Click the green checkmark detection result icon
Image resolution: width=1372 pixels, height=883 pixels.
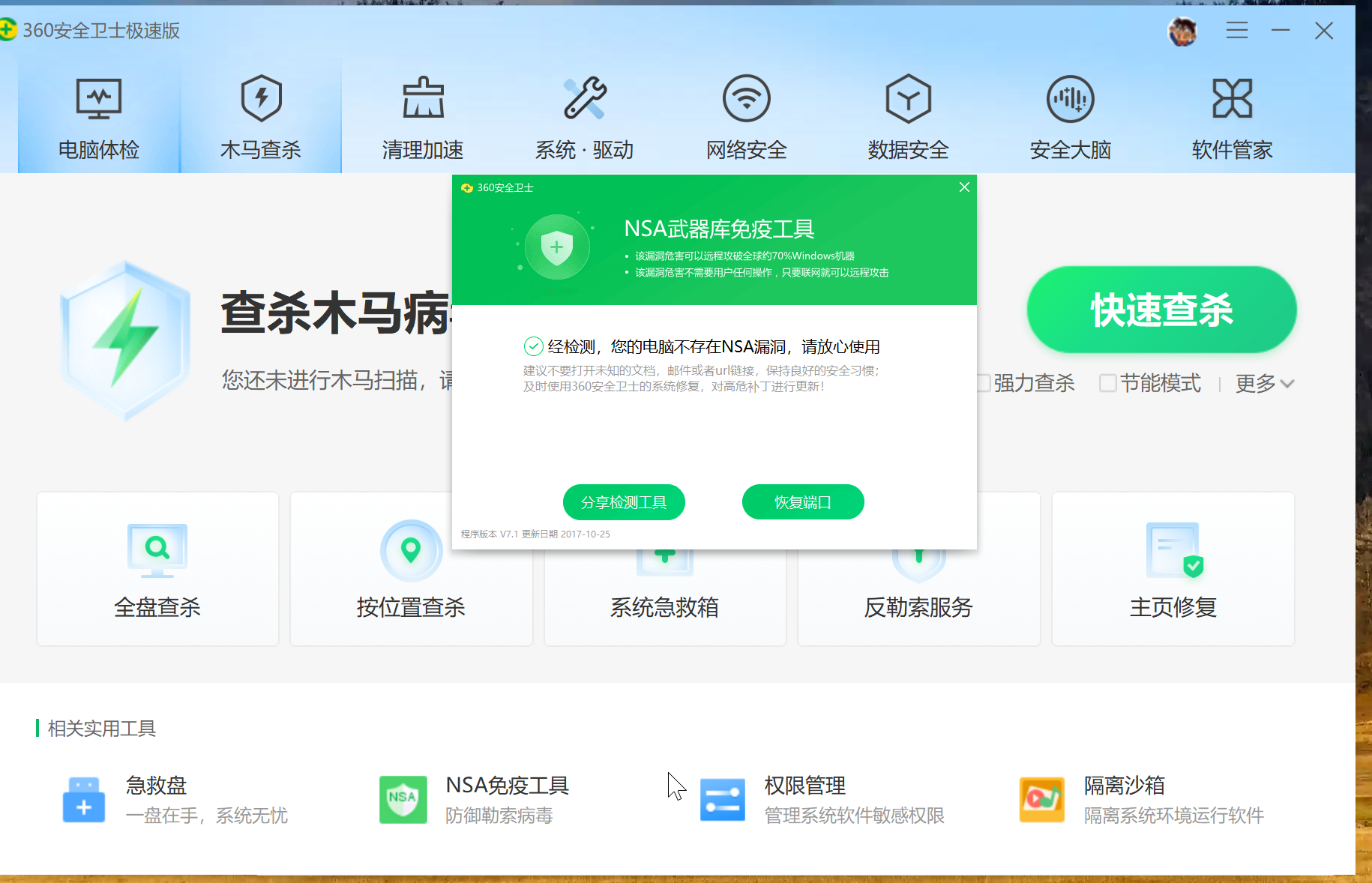533,346
